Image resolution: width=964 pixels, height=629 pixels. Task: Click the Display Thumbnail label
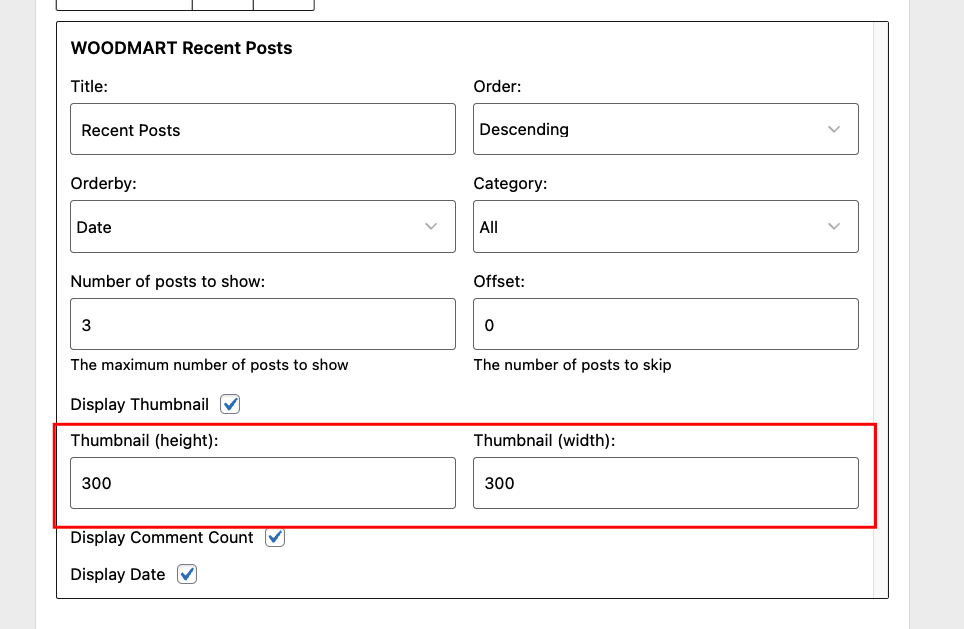click(140, 405)
